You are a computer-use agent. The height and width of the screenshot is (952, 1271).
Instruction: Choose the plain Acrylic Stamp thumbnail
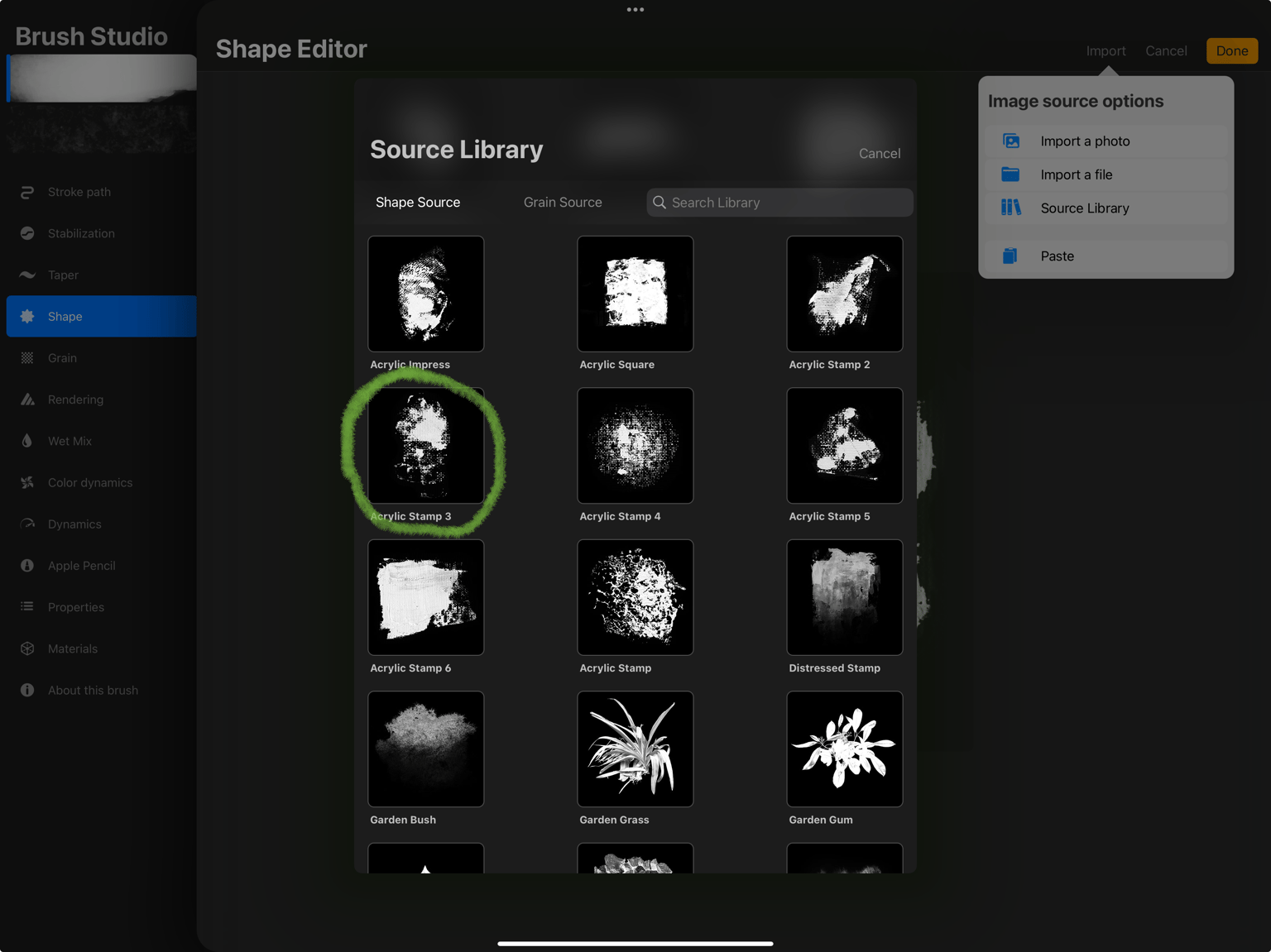(635, 597)
